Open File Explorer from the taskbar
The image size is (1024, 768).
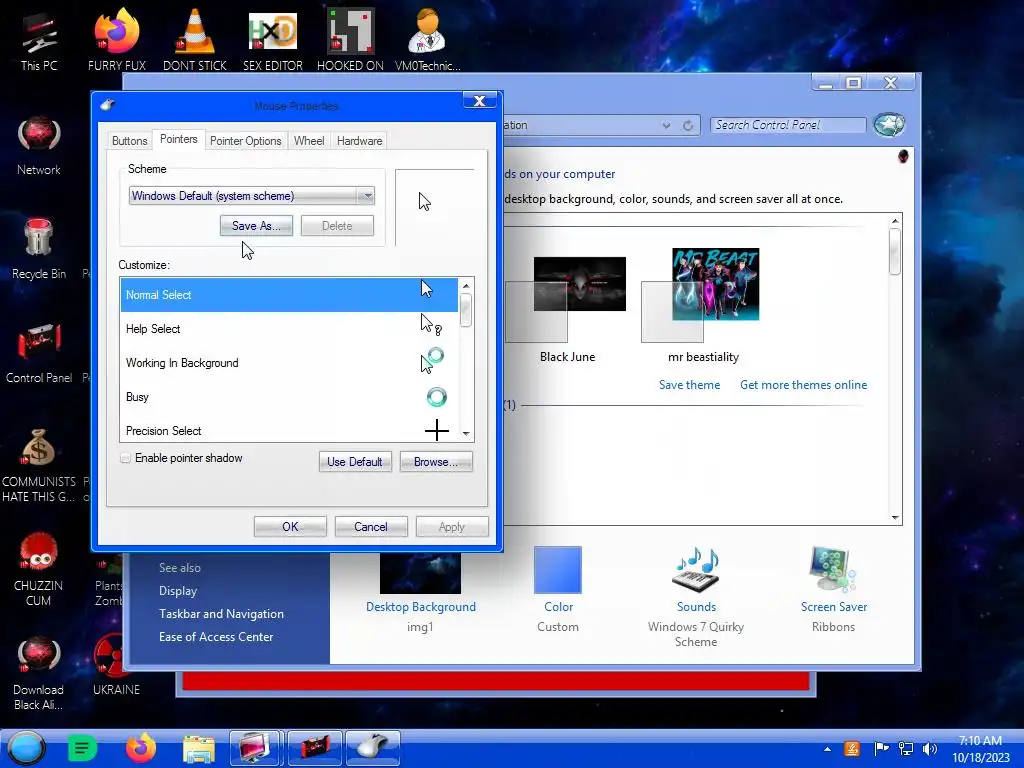(199, 749)
